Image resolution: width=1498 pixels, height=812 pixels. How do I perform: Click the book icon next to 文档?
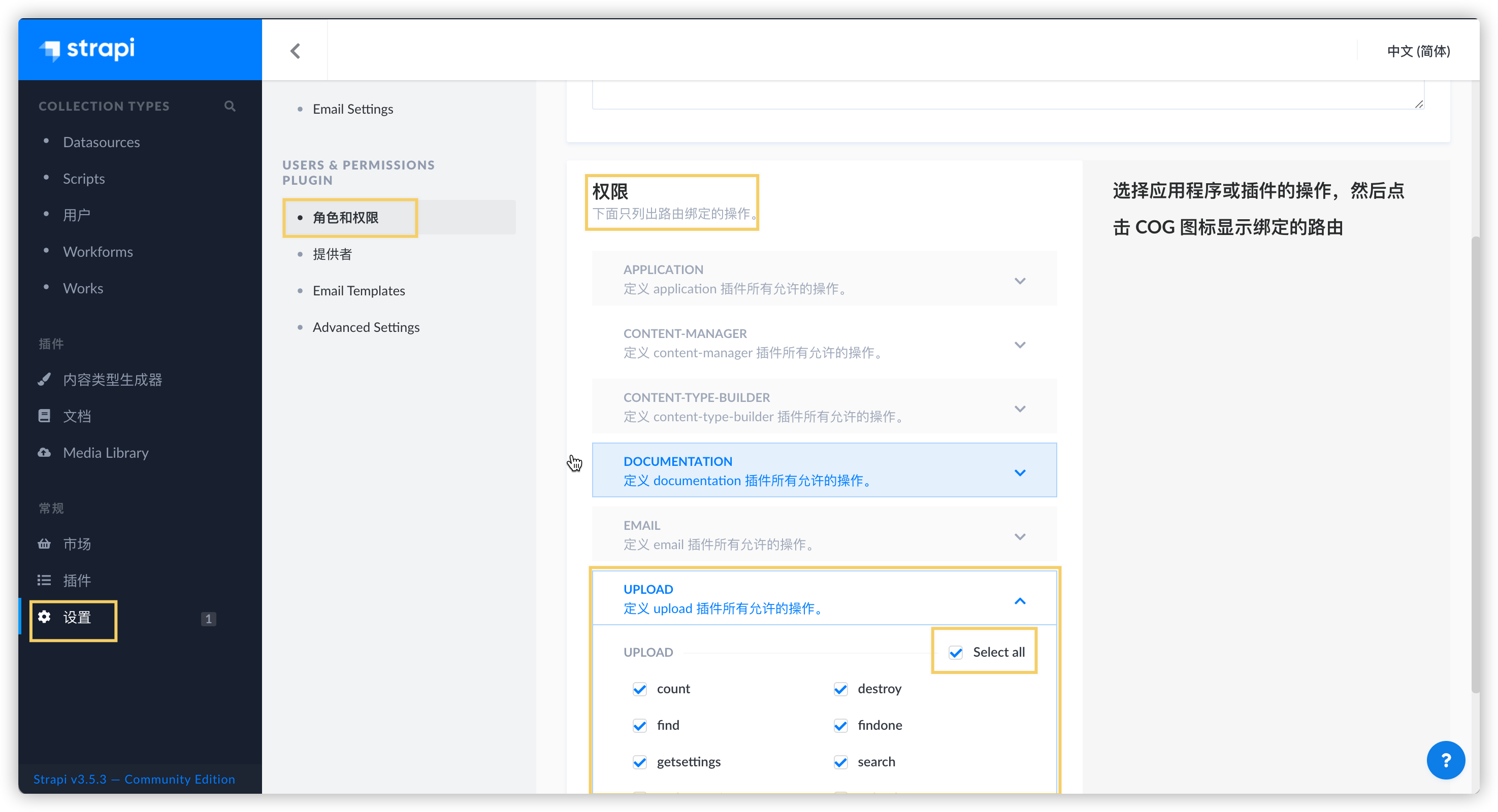44,416
